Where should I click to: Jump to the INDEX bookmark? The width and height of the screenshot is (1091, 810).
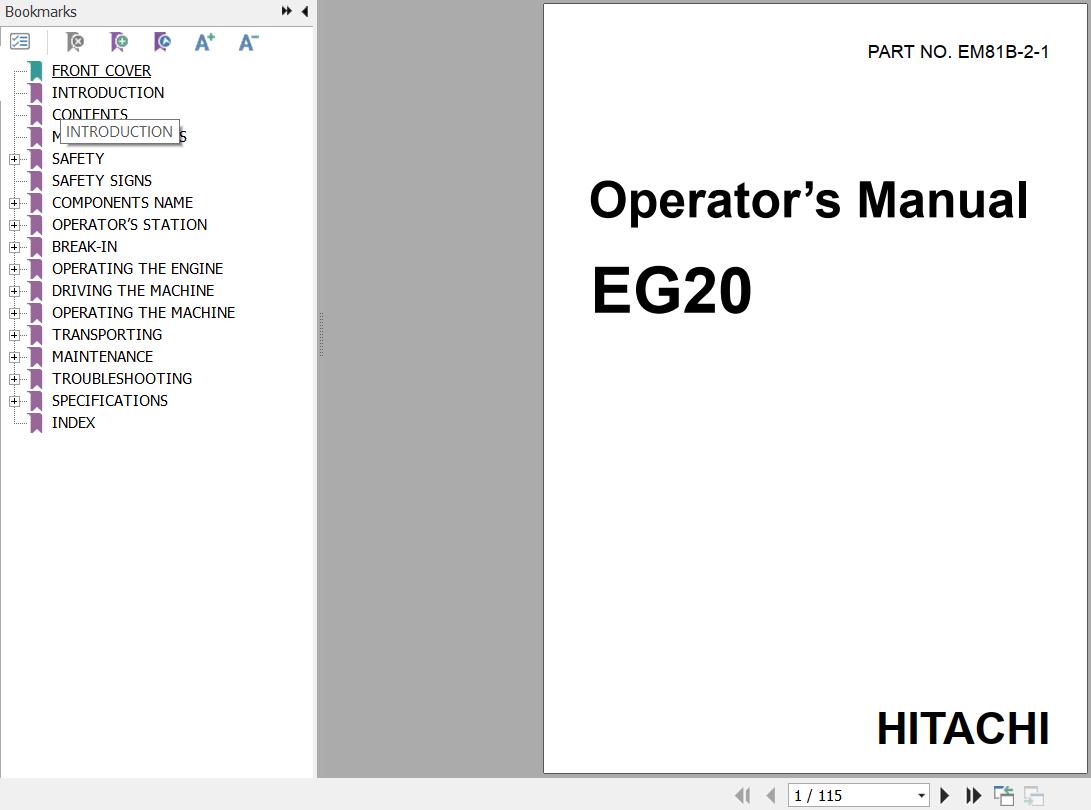pyautogui.click(x=73, y=422)
